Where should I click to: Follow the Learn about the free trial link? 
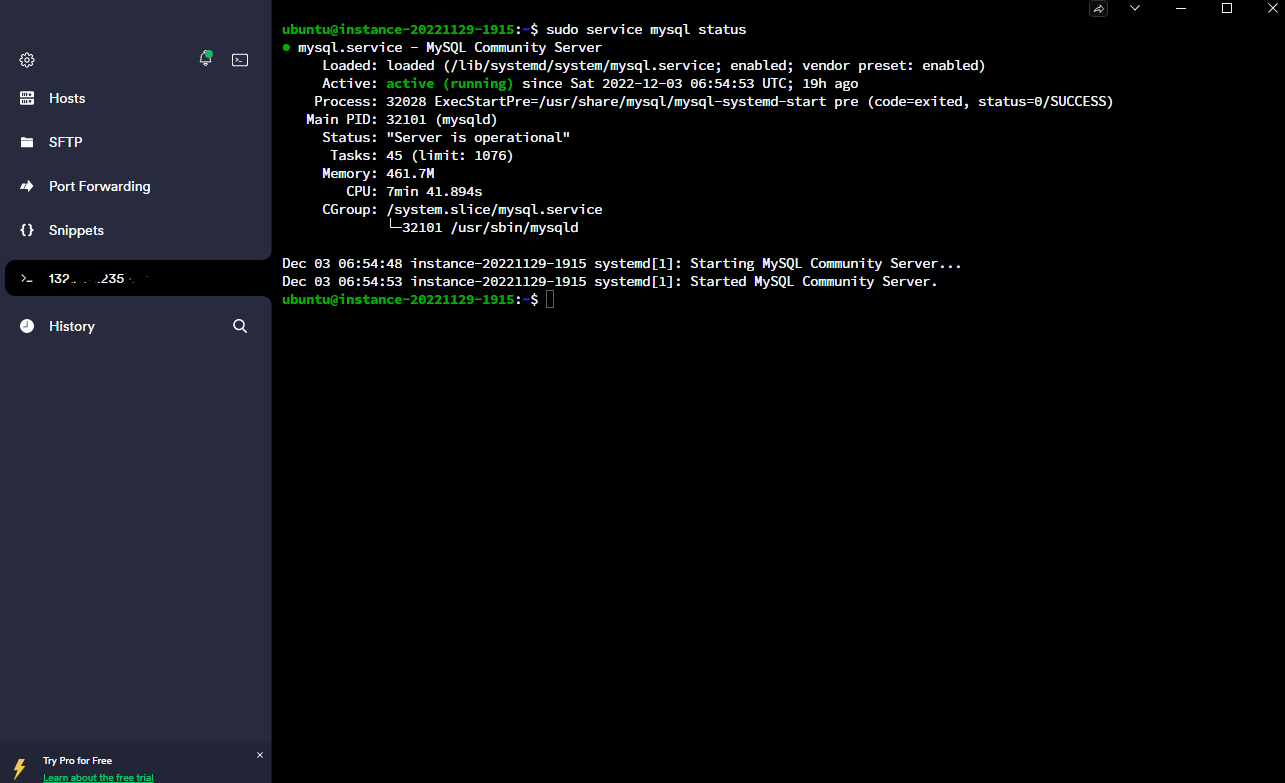coord(98,777)
